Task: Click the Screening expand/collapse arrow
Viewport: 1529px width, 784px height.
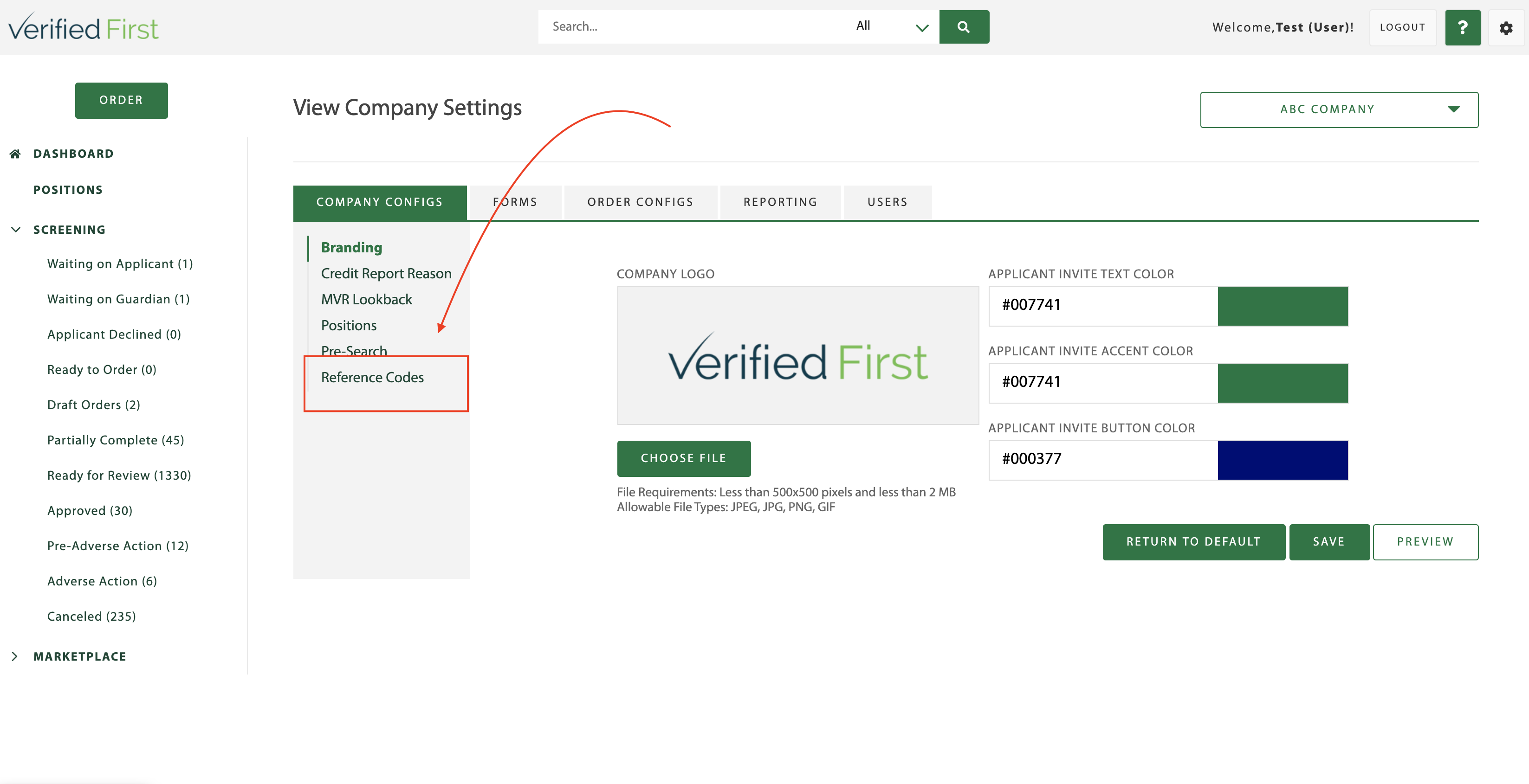Action: tap(14, 229)
